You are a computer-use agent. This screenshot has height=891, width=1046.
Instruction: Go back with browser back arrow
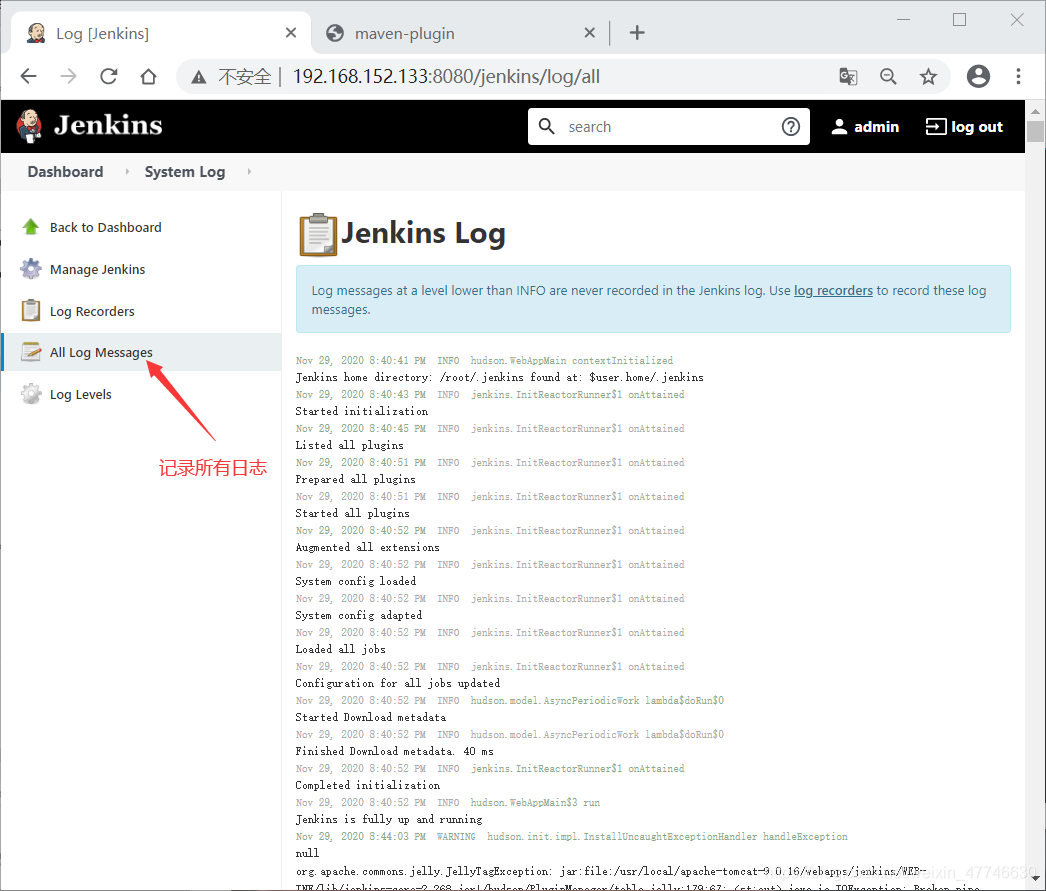(x=29, y=76)
